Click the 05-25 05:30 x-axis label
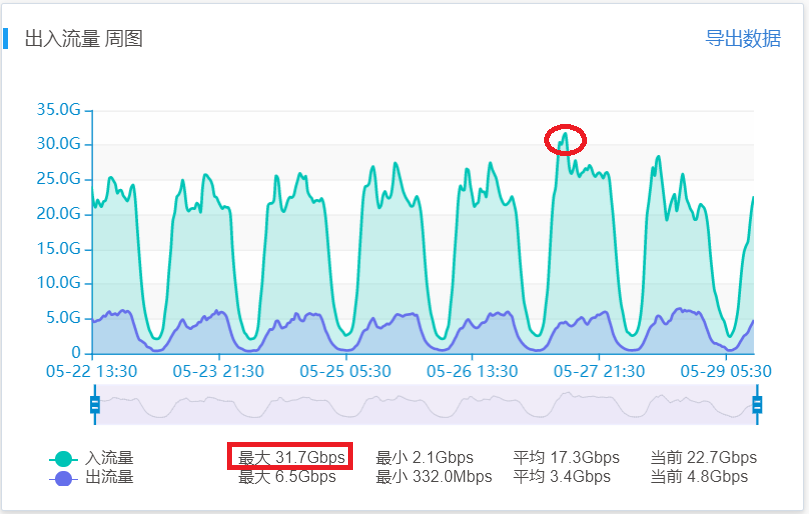 point(345,371)
